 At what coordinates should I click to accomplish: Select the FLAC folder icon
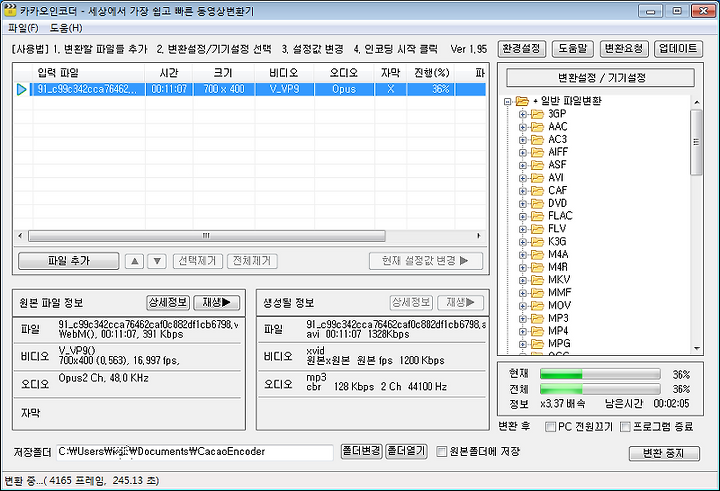(x=537, y=216)
